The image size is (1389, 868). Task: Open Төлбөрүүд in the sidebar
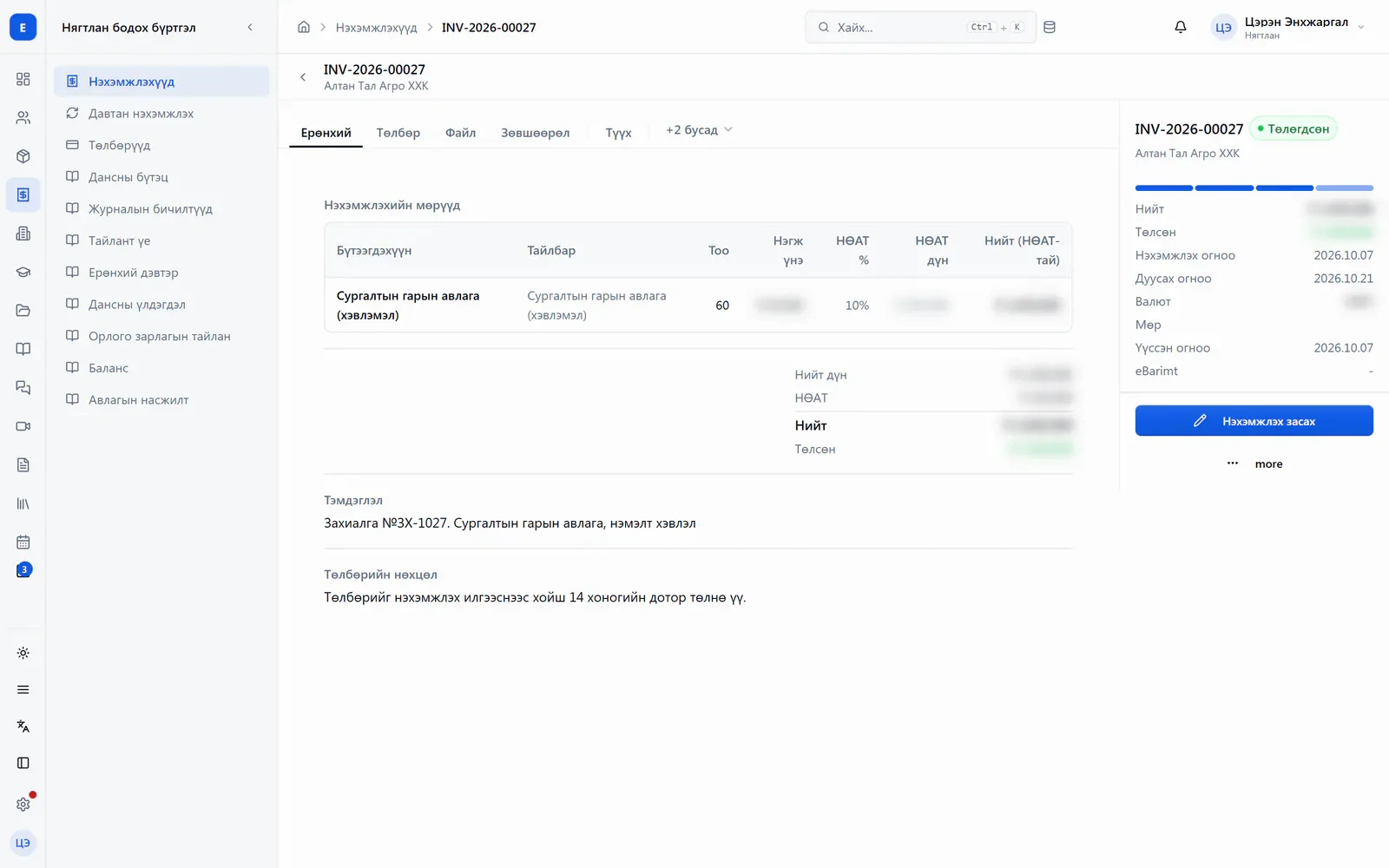(161, 145)
